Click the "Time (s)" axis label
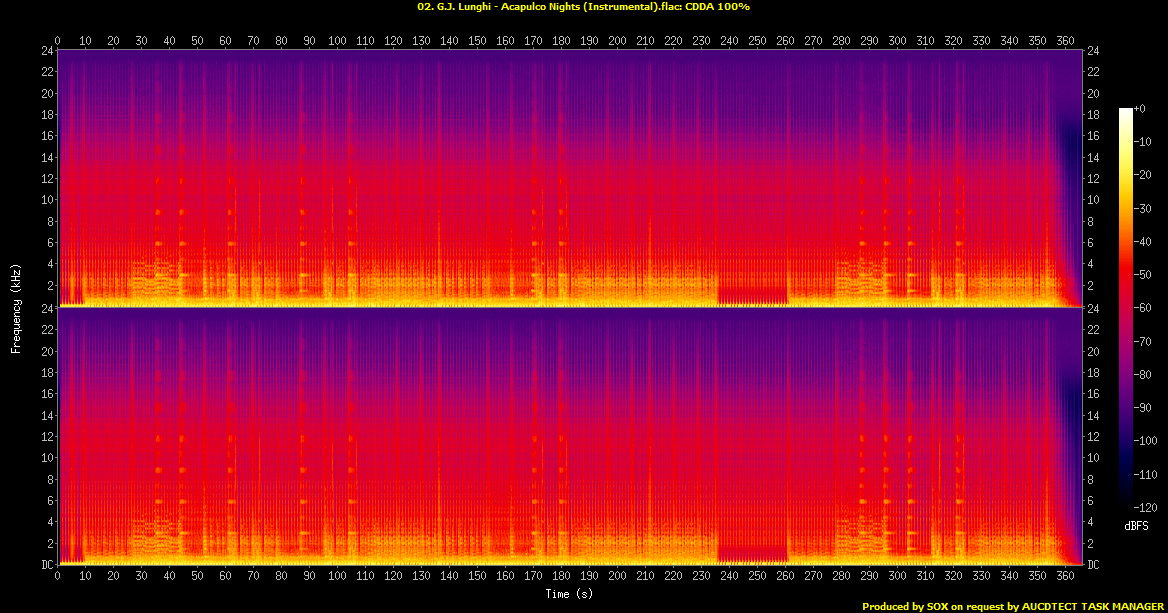1168x613 pixels. click(x=569, y=594)
